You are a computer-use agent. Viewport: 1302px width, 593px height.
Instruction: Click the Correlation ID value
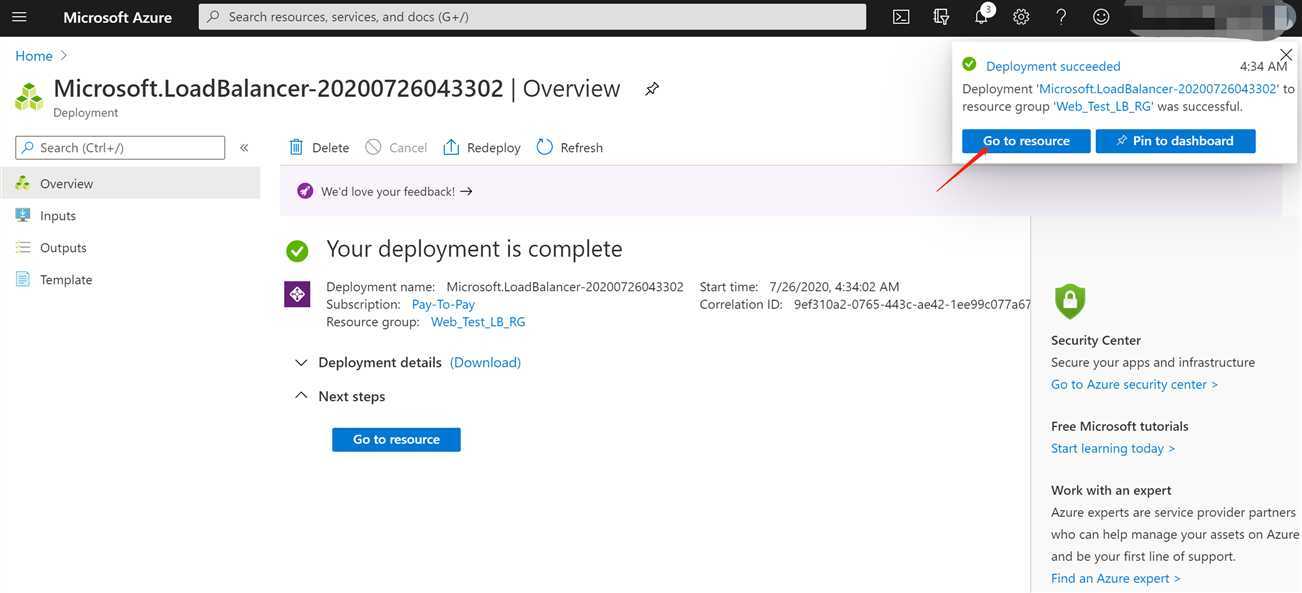pos(912,304)
